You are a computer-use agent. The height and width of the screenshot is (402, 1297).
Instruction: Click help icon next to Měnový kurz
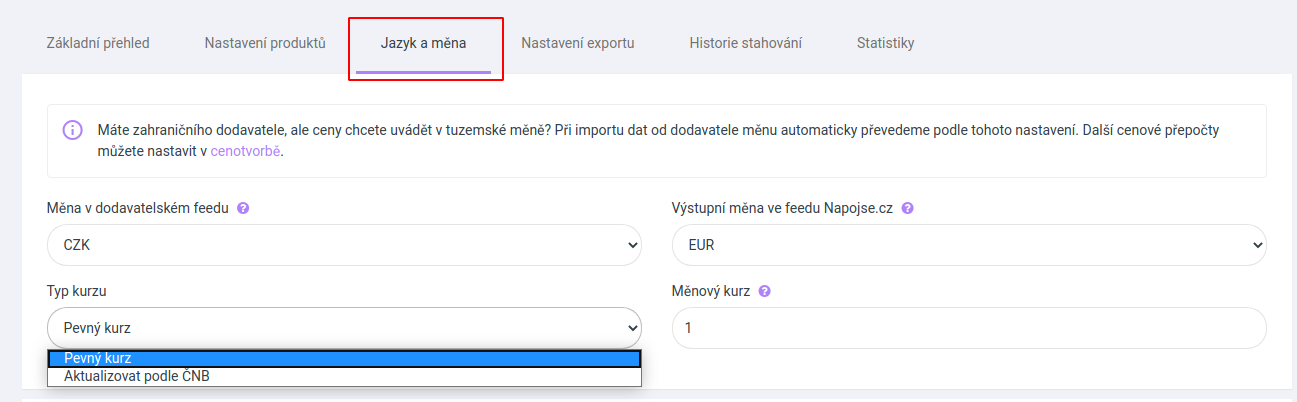click(x=765, y=292)
